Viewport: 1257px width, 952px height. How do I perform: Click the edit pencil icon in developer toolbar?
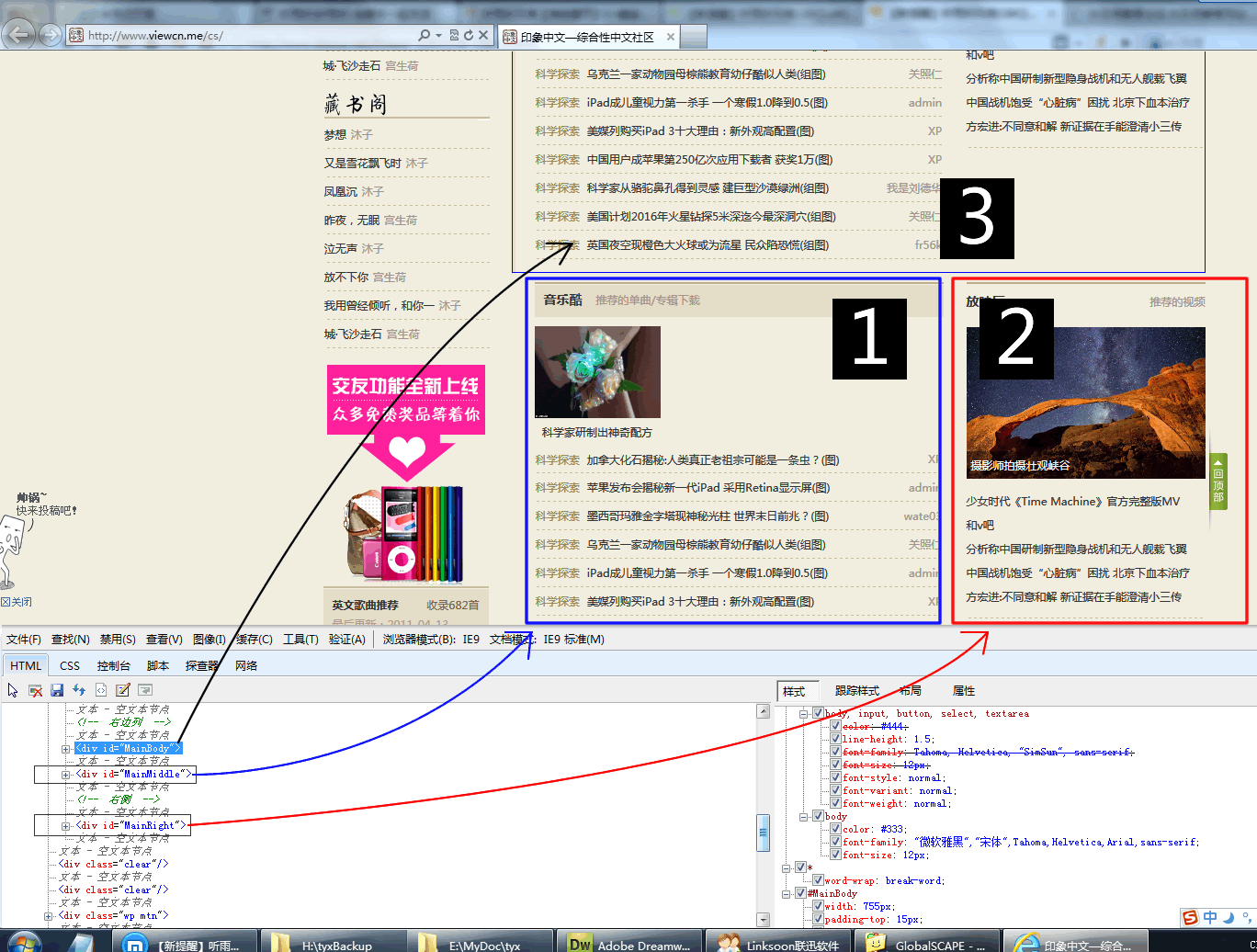click(123, 690)
